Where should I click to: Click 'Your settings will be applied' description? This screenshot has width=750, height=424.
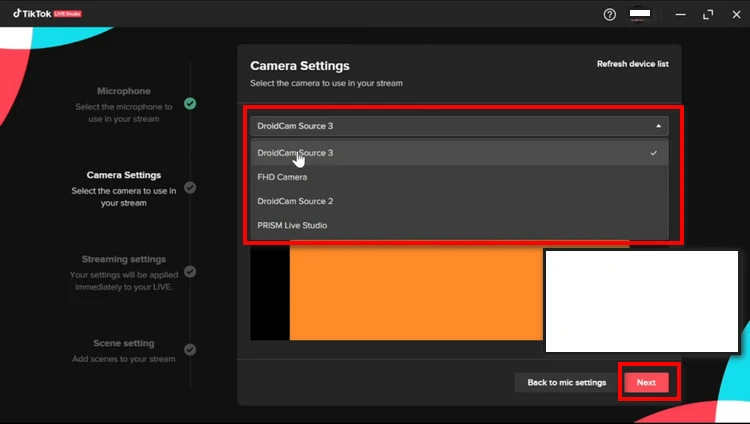tap(123, 281)
